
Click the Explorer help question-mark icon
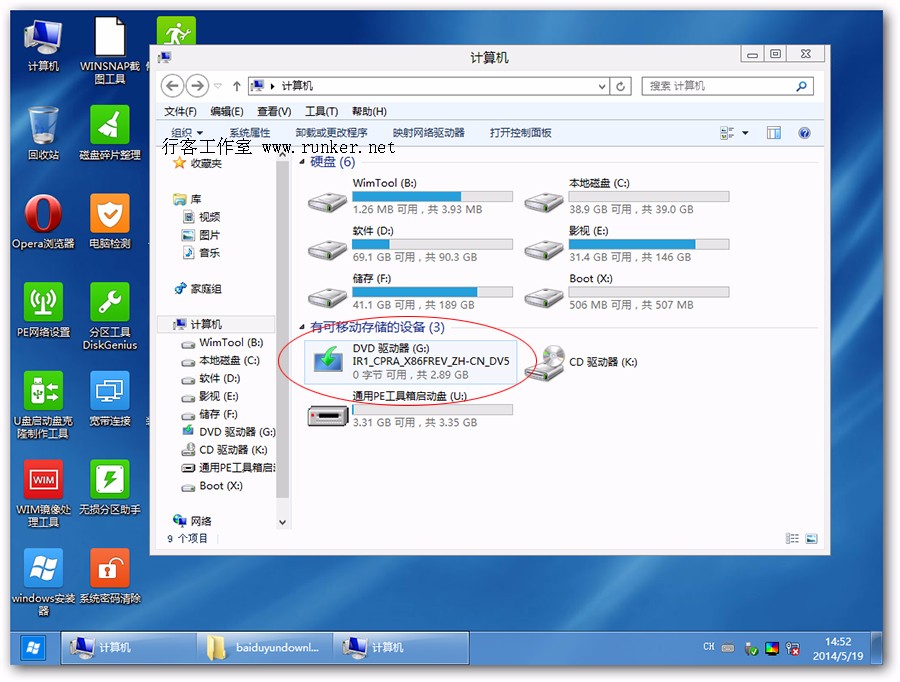point(804,133)
